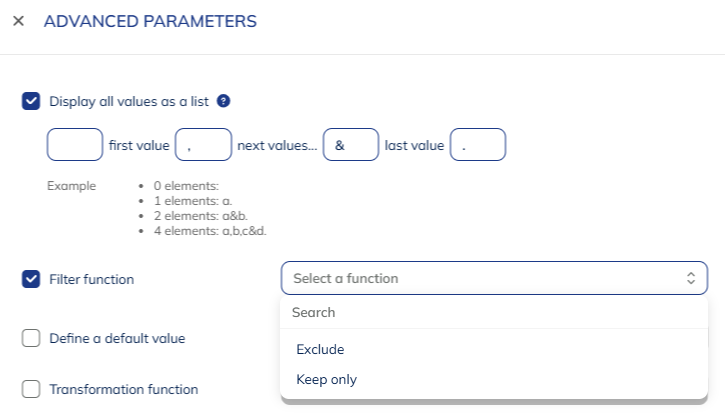Screen dimensions: 725x415
Task: Click the Example label
Action: 72,186
